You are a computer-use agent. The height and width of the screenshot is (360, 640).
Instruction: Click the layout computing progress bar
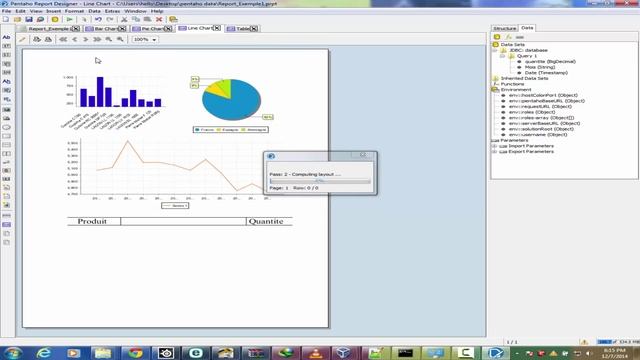[x=320, y=180]
